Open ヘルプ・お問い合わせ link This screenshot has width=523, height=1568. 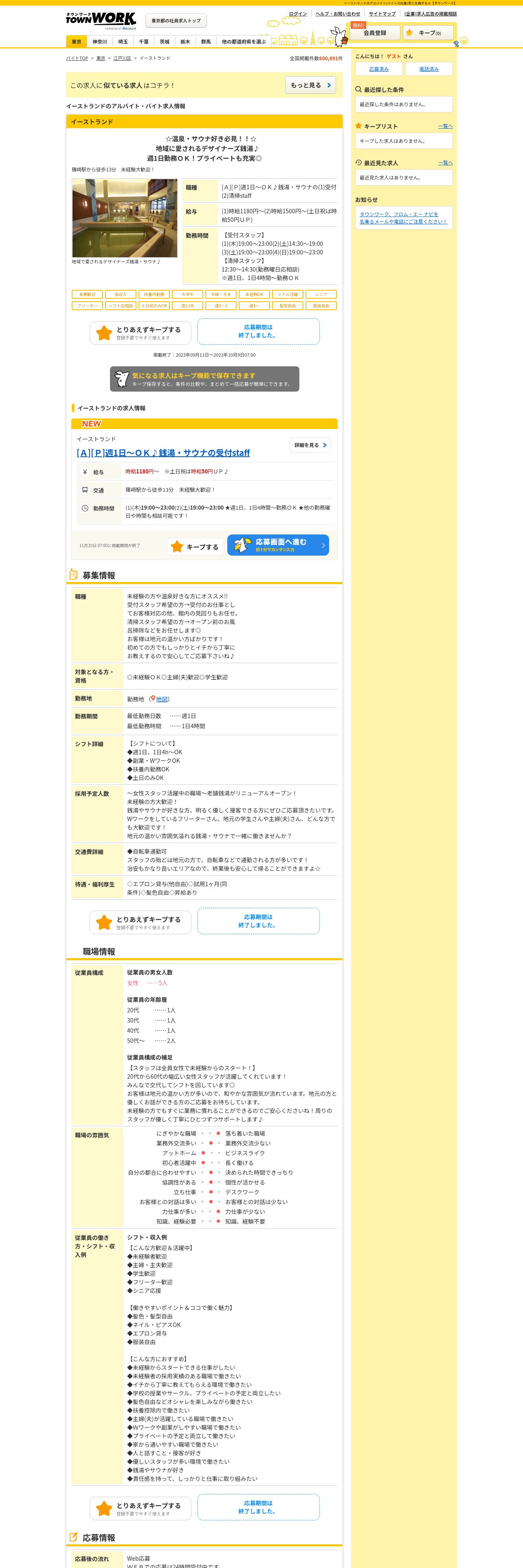coord(337,13)
